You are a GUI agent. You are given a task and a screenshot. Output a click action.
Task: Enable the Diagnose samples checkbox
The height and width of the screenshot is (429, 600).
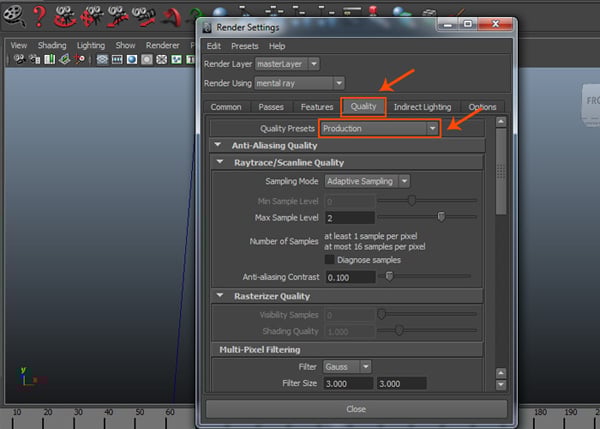(329, 259)
